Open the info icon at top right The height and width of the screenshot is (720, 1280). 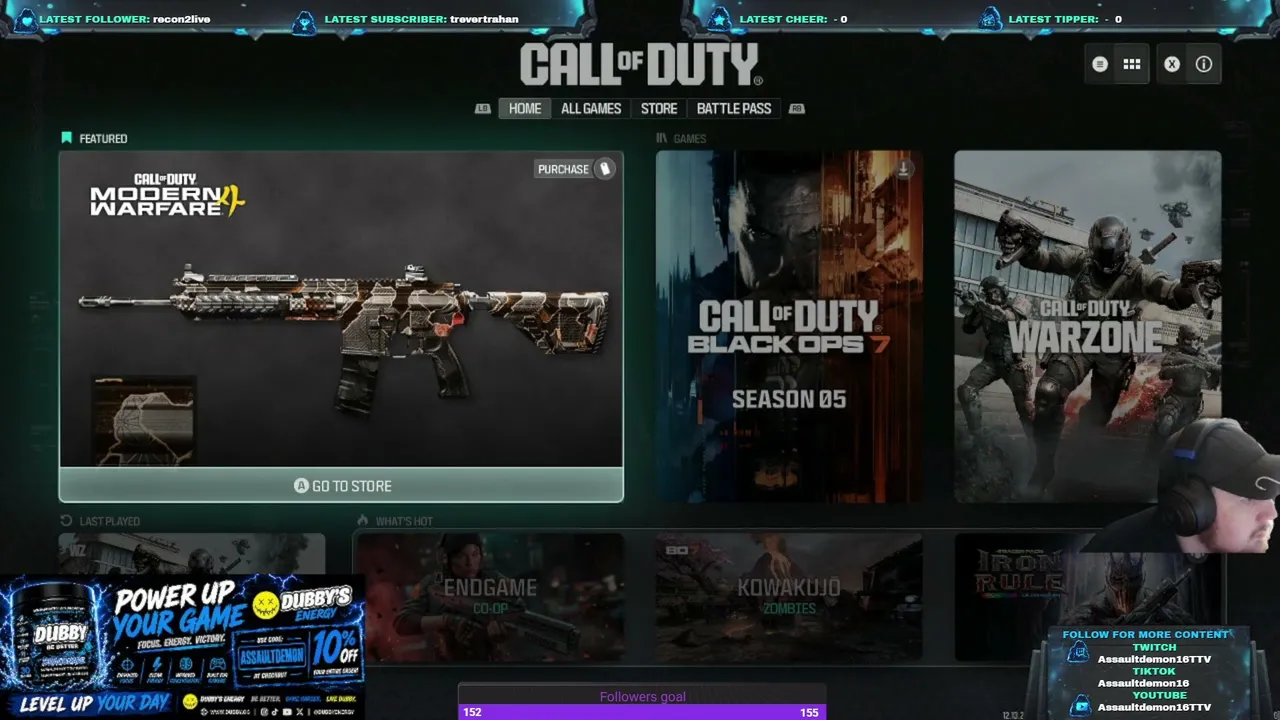pos(1204,64)
